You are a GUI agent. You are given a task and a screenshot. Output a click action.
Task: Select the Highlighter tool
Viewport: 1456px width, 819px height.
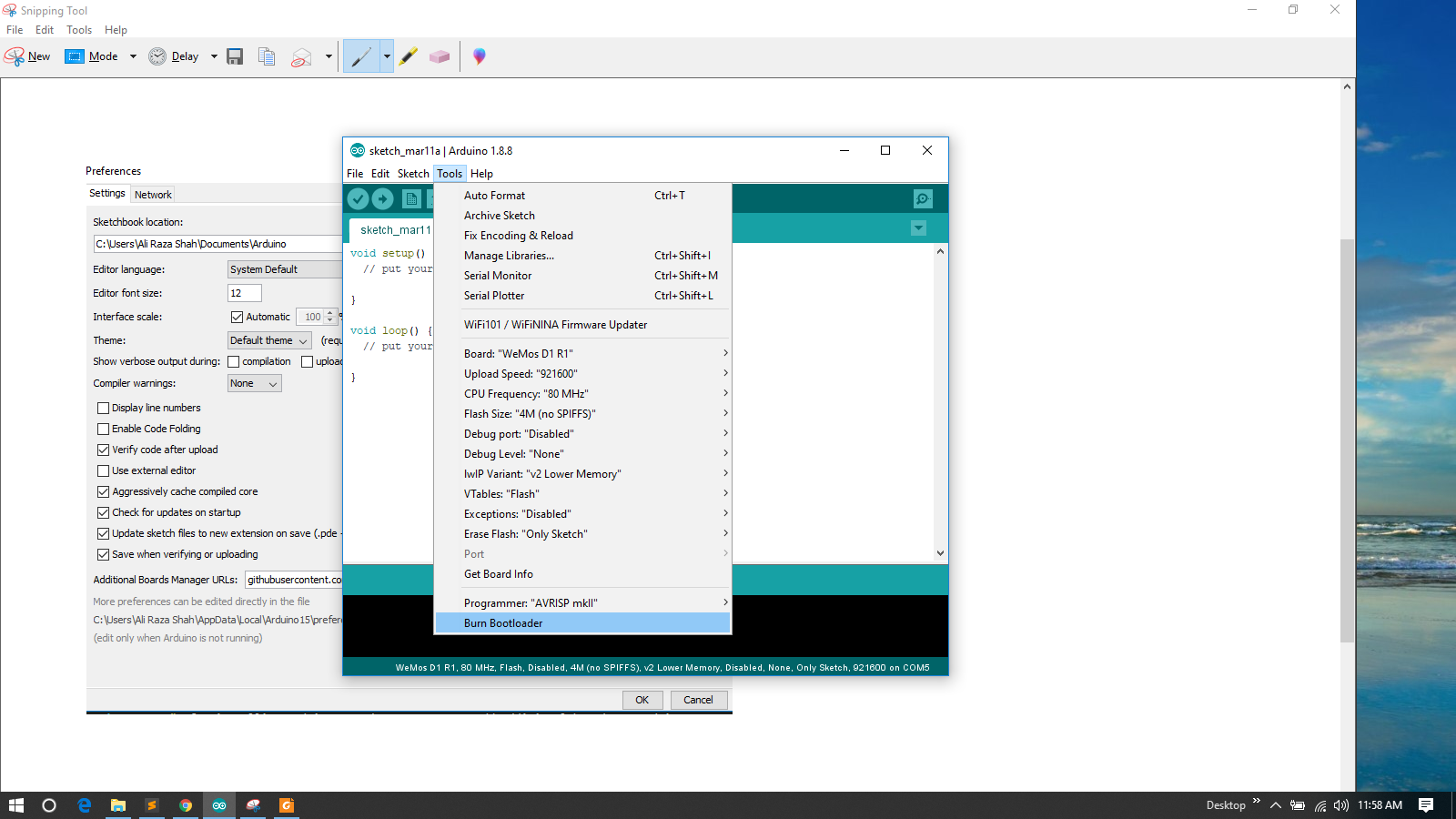(409, 56)
